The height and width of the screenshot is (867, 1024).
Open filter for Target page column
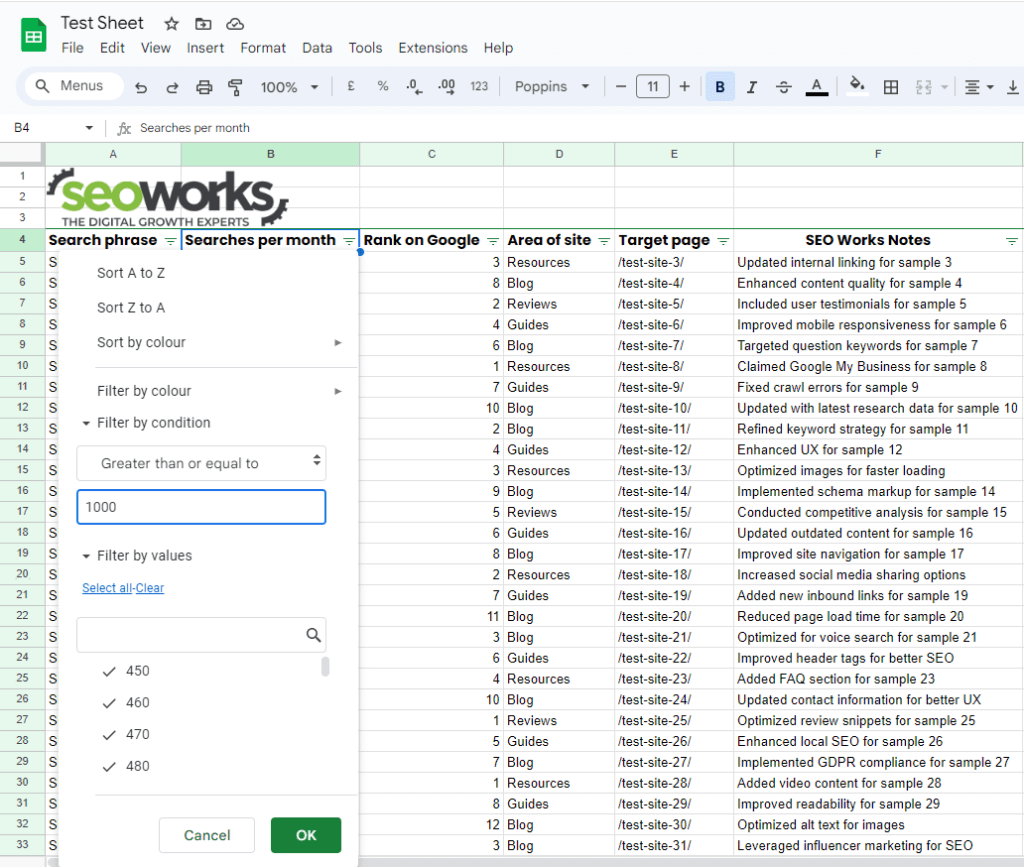point(723,242)
